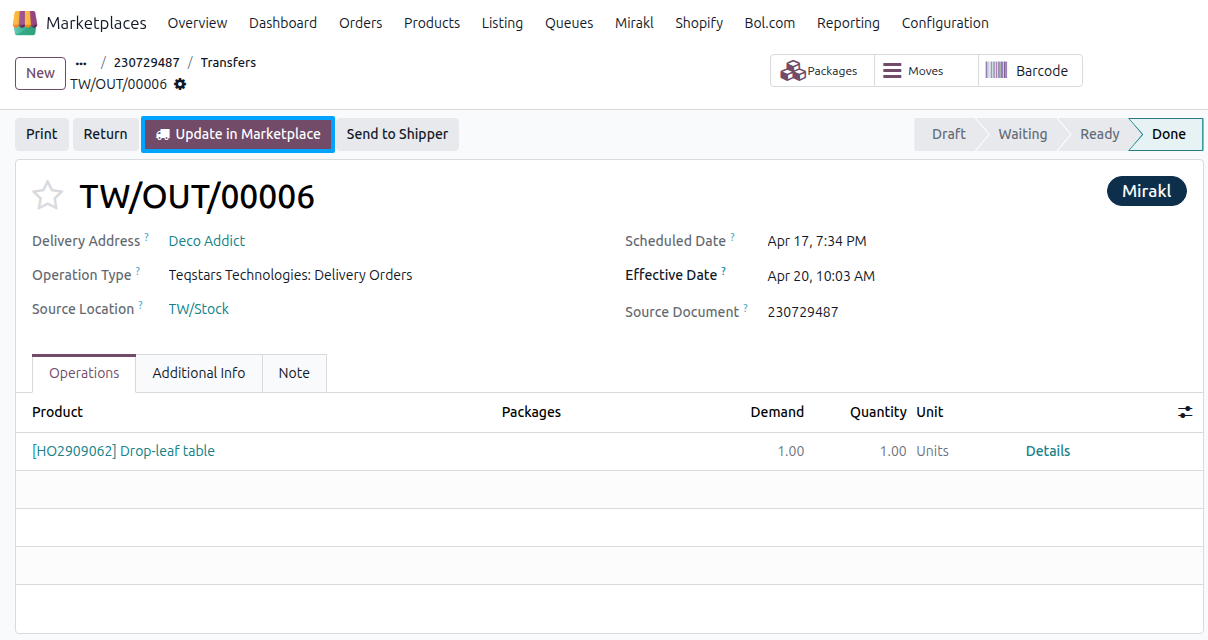The width and height of the screenshot is (1208, 640).
Task: Switch to the Note tab
Action: click(294, 373)
